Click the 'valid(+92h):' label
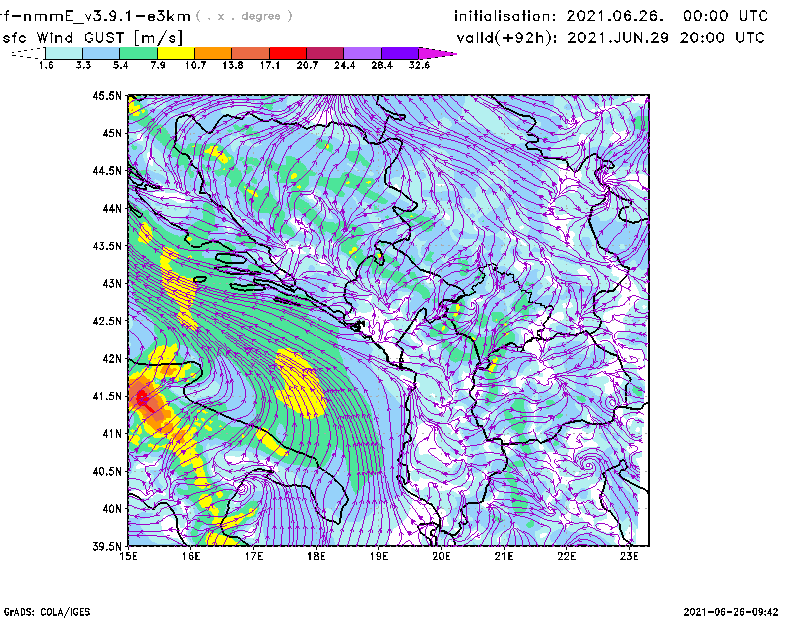The width and height of the screenshot is (800, 618). 507,38
